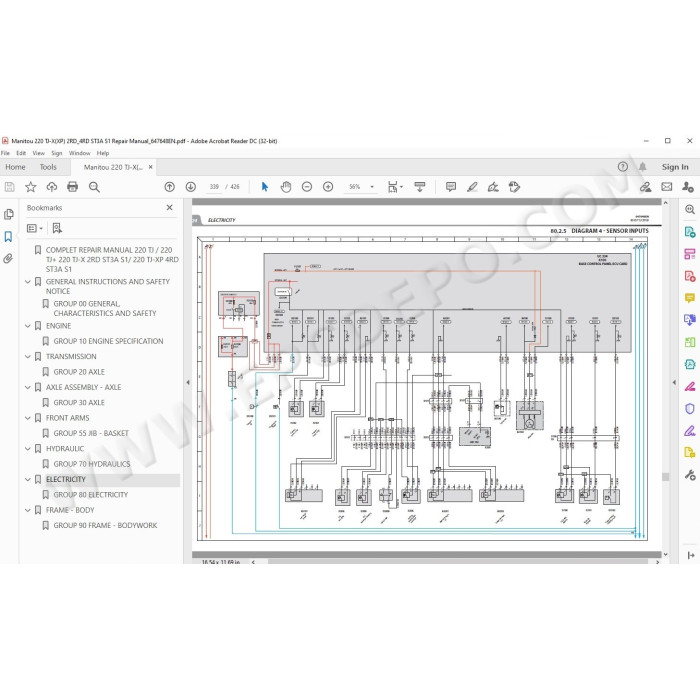This screenshot has height=700, width=700.
Task: Send file by email envelope icon
Action: click(x=667, y=187)
